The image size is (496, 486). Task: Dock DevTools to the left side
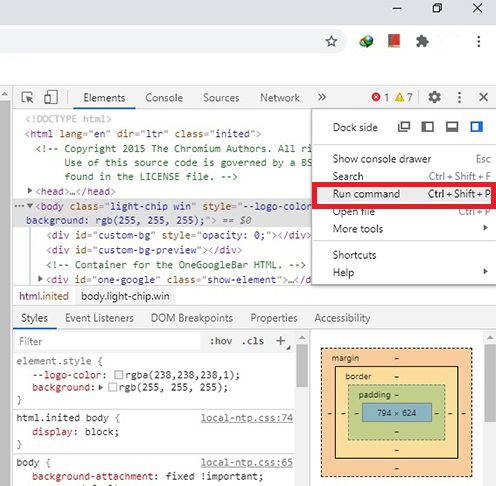428,127
